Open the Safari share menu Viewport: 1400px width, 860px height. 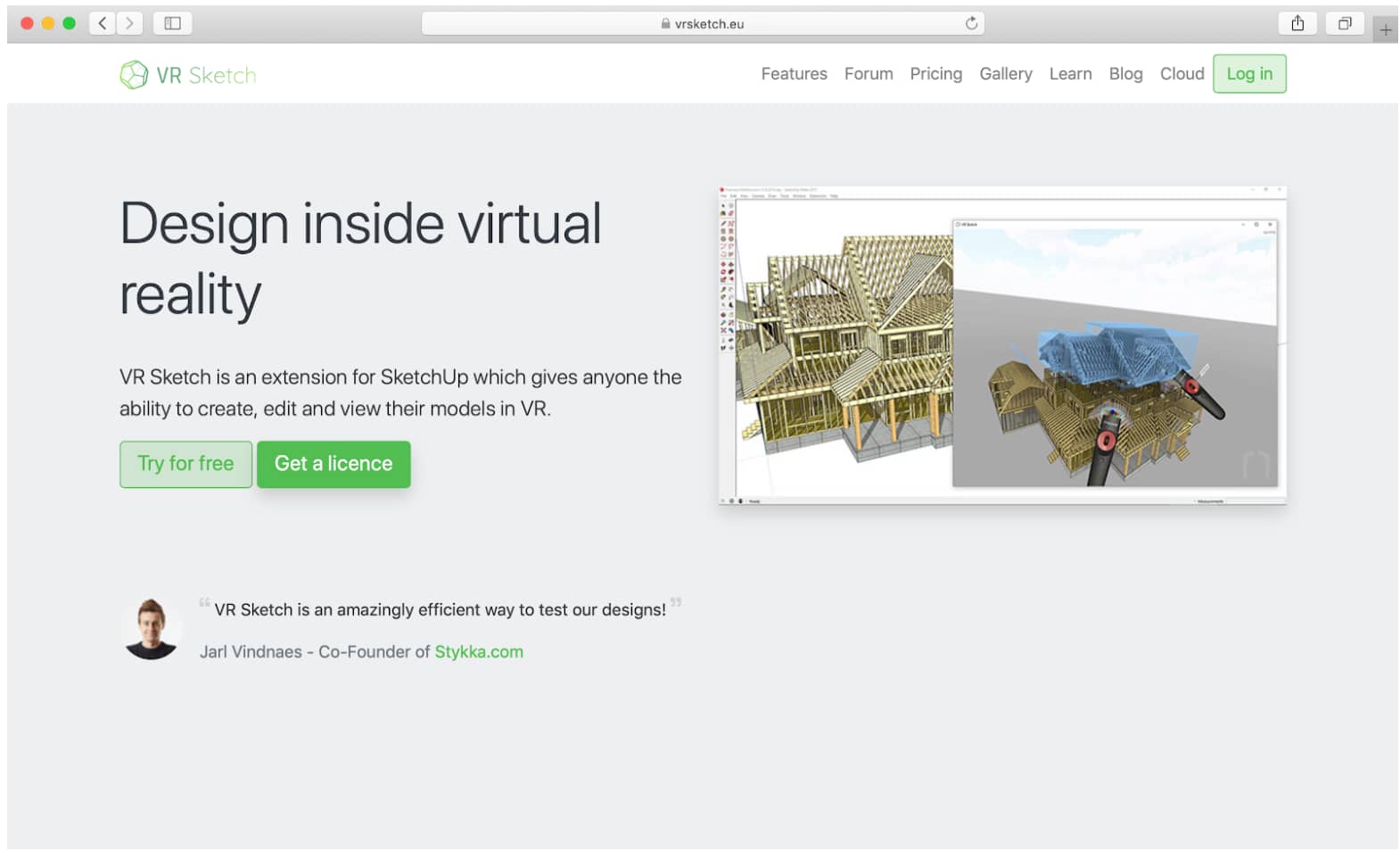coord(1297,23)
